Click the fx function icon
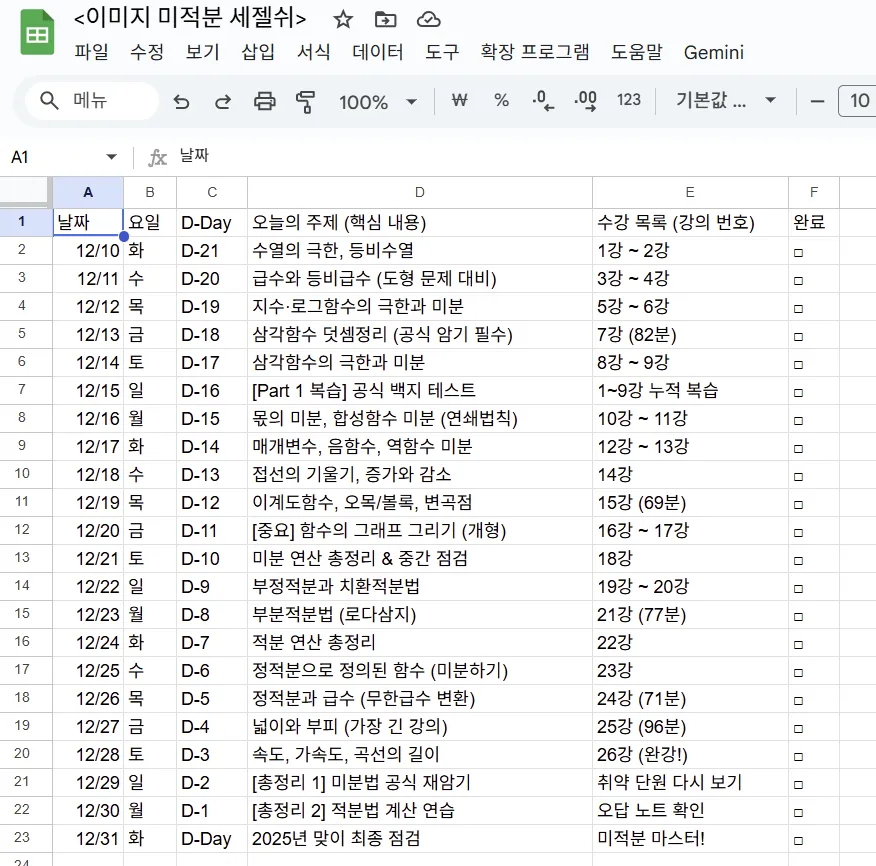This screenshot has width=876, height=866. [x=157, y=158]
